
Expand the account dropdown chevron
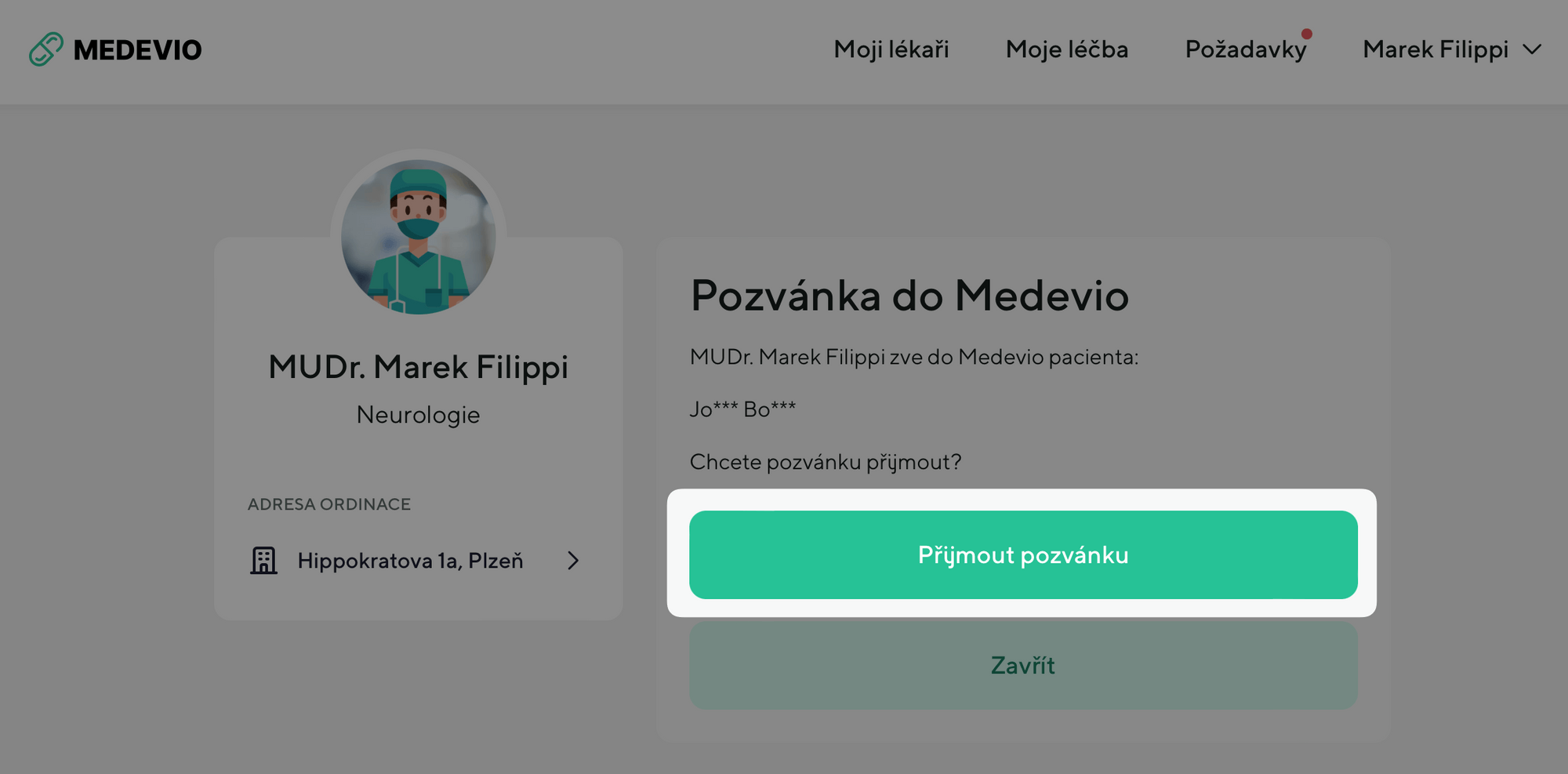[x=1532, y=49]
